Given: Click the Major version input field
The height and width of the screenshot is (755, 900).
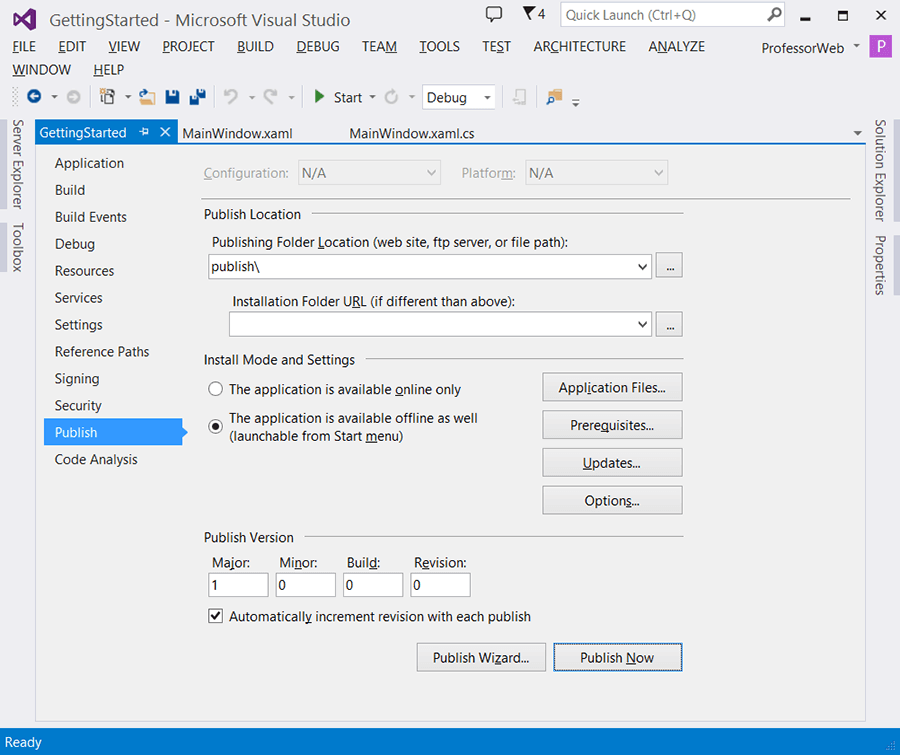Looking at the screenshot, I should click(238, 585).
